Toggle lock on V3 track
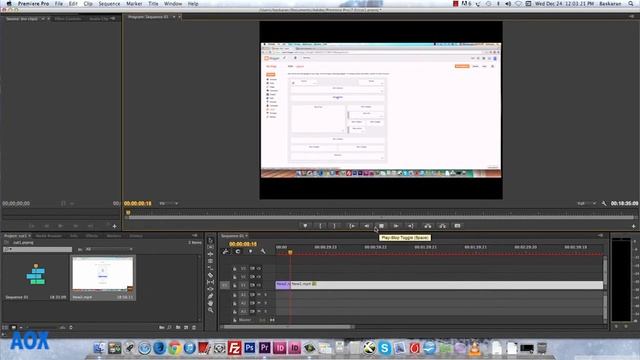This screenshot has width=640, height=360. click(x=235, y=269)
